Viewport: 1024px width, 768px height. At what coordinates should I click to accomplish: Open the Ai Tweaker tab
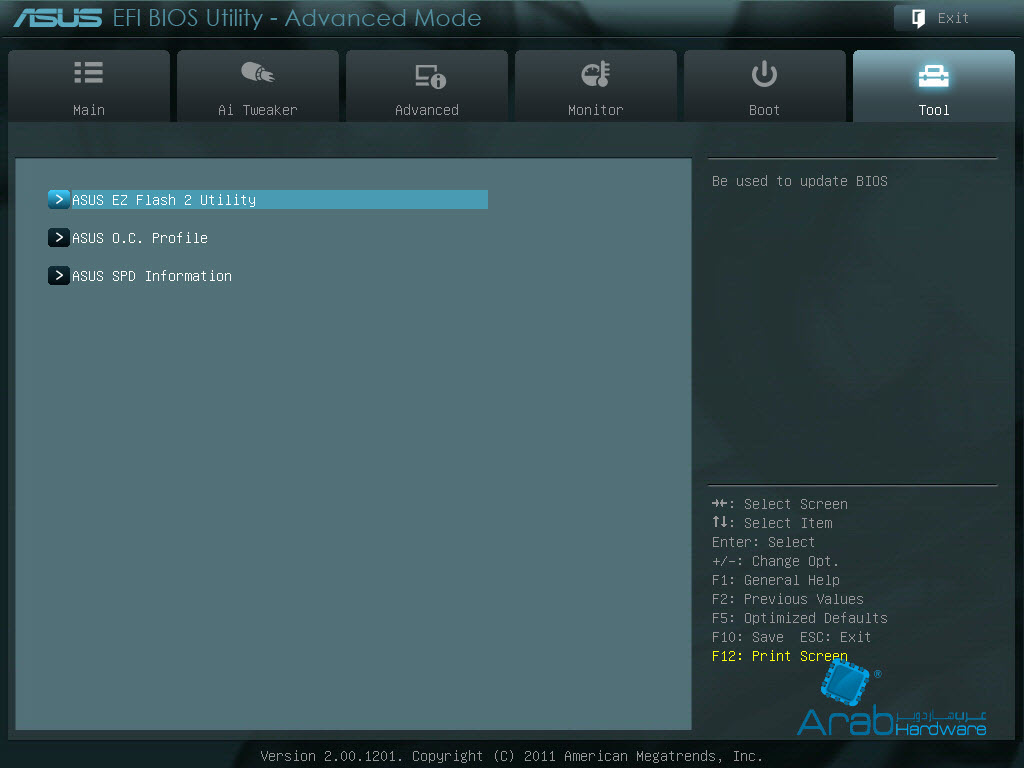click(258, 86)
